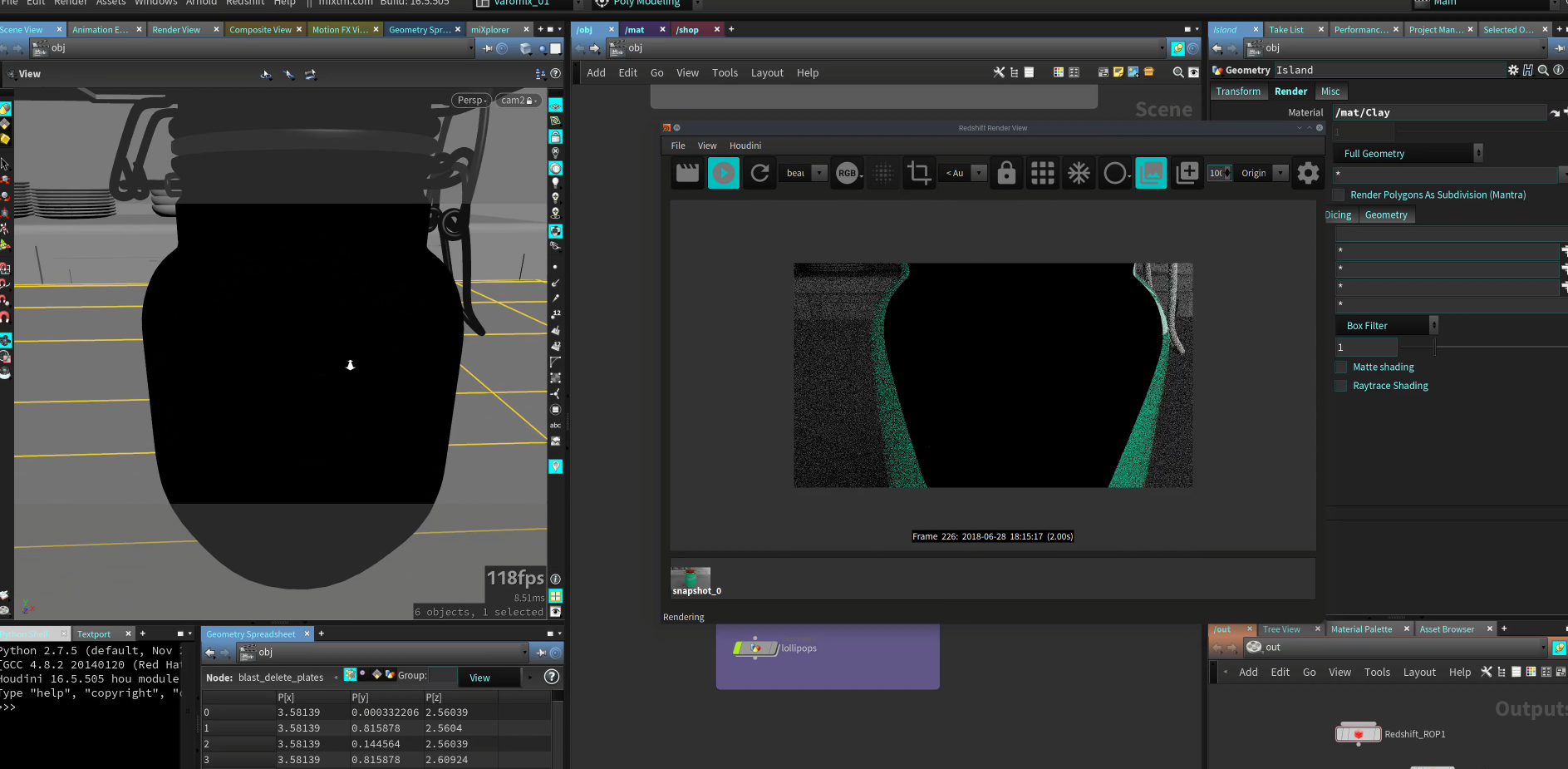
Task: Enable Raytrace Shading
Action: (1340, 385)
